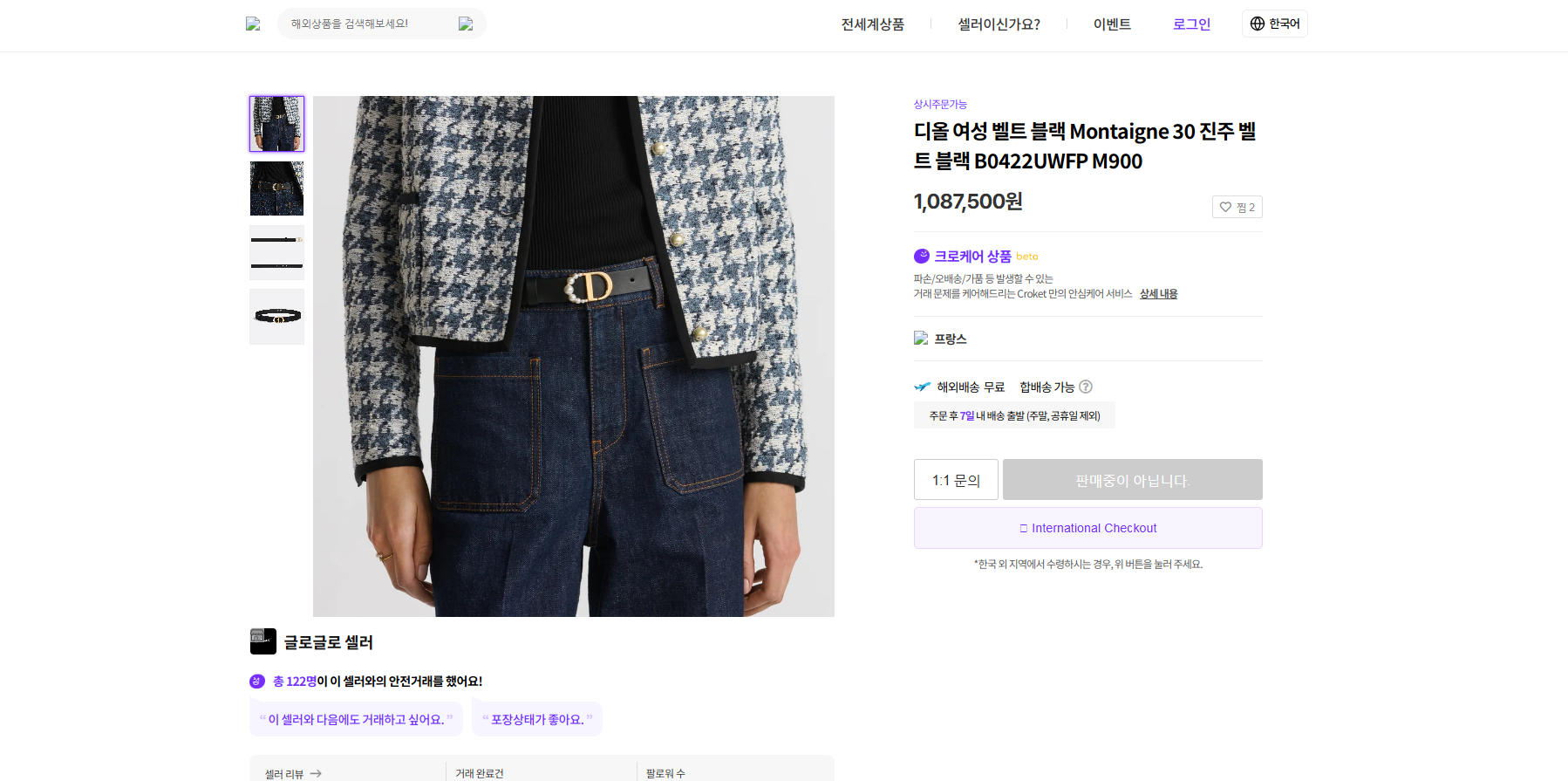The width and height of the screenshot is (1568, 781).
Task: Toggle the 찜 heart wishlist button
Action: [1237, 207]
